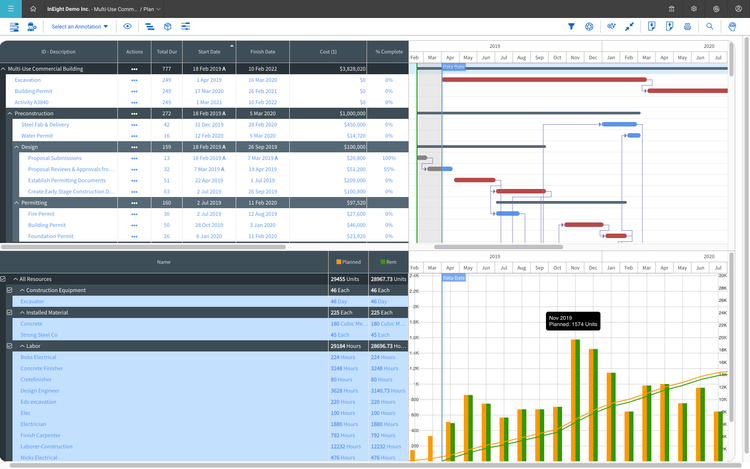Toggle the Labor group checkbox
The width and height of the screenshot is (750, 469).
pos(10,346)
